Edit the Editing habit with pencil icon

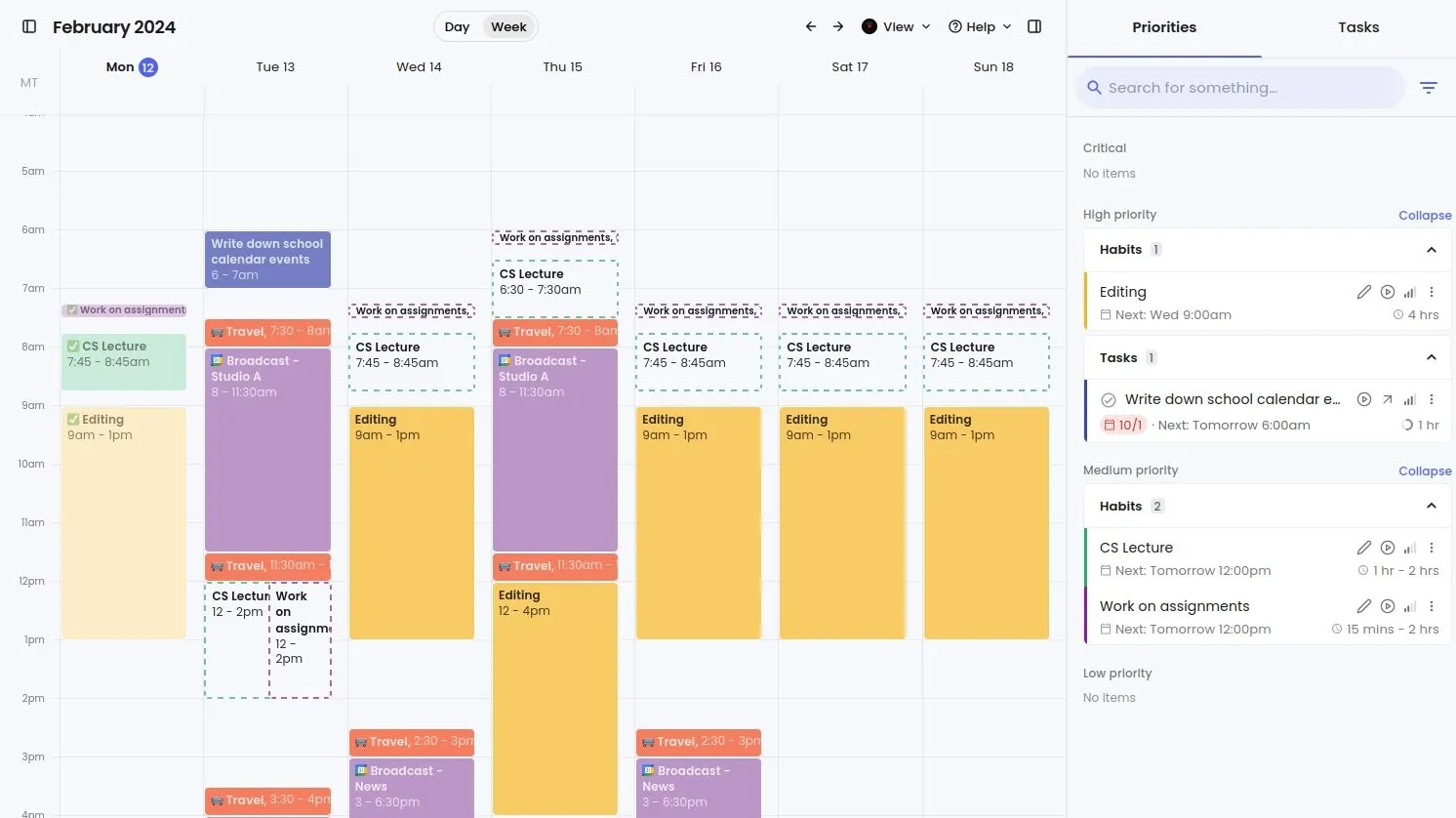1364,292
